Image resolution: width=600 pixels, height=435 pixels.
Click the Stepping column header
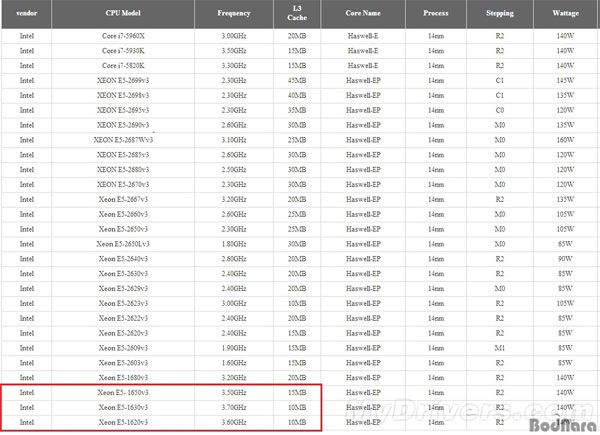(x=500, y=13)
